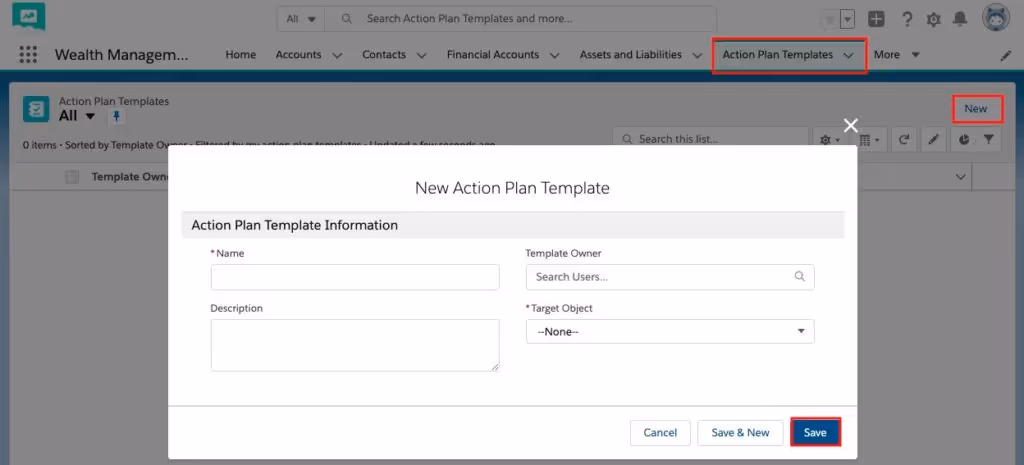Click the Action Plan Templates object icon
This screenshot has height=465, width=1024.
(36, 109)
